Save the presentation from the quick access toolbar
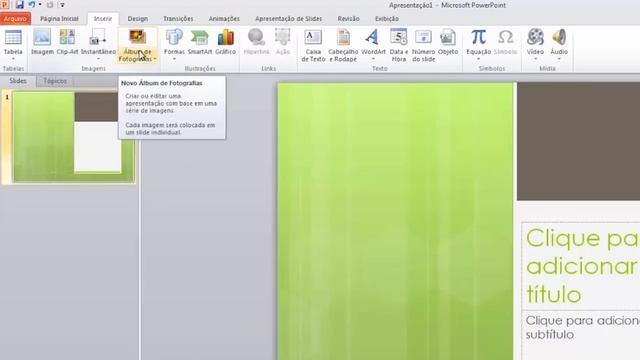Image resolution: width=640 pixels, height=360 pixels. tap(19, 5)
